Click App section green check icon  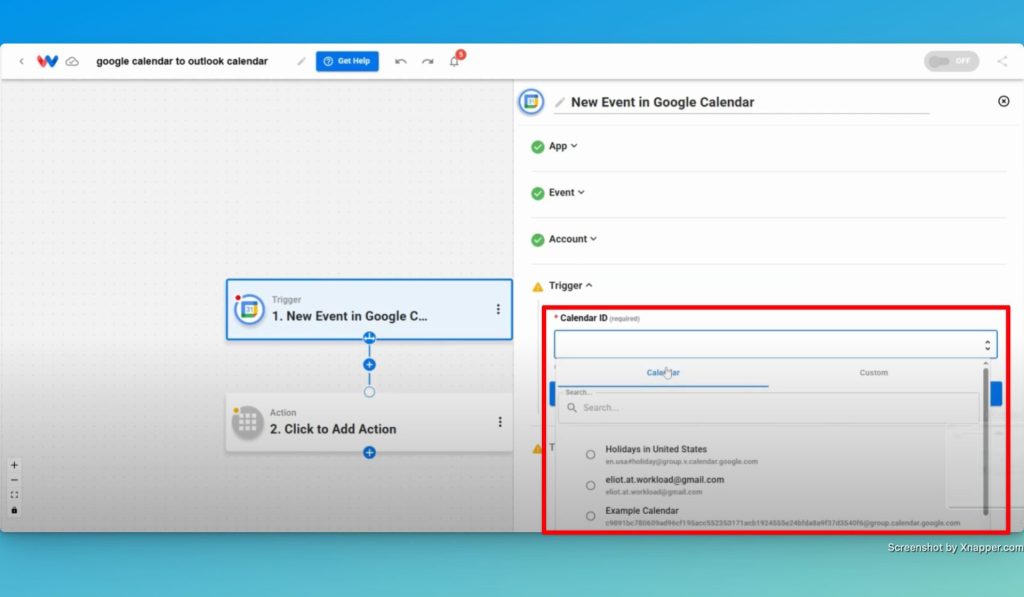(x=537, y=147)
